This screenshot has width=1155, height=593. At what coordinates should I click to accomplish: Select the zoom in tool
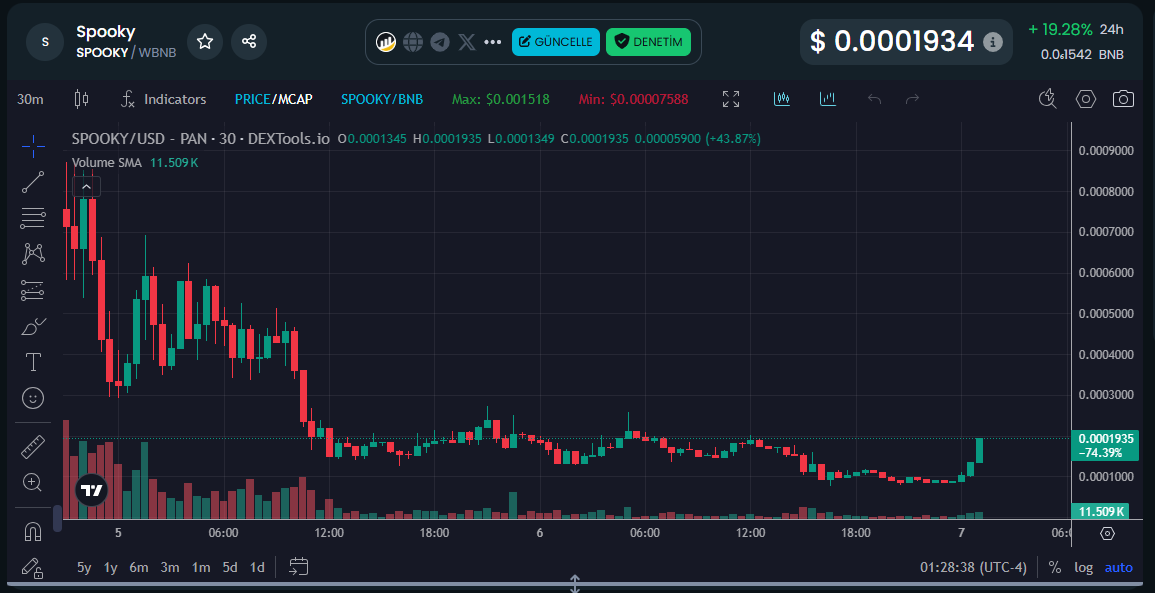coord(33,483)
